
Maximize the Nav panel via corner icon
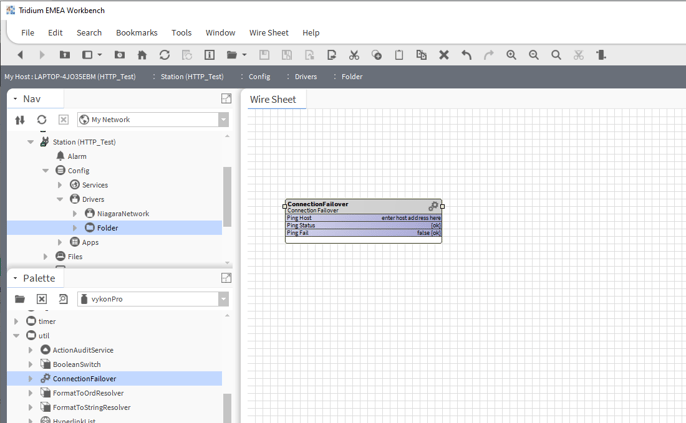pos(226,98)
